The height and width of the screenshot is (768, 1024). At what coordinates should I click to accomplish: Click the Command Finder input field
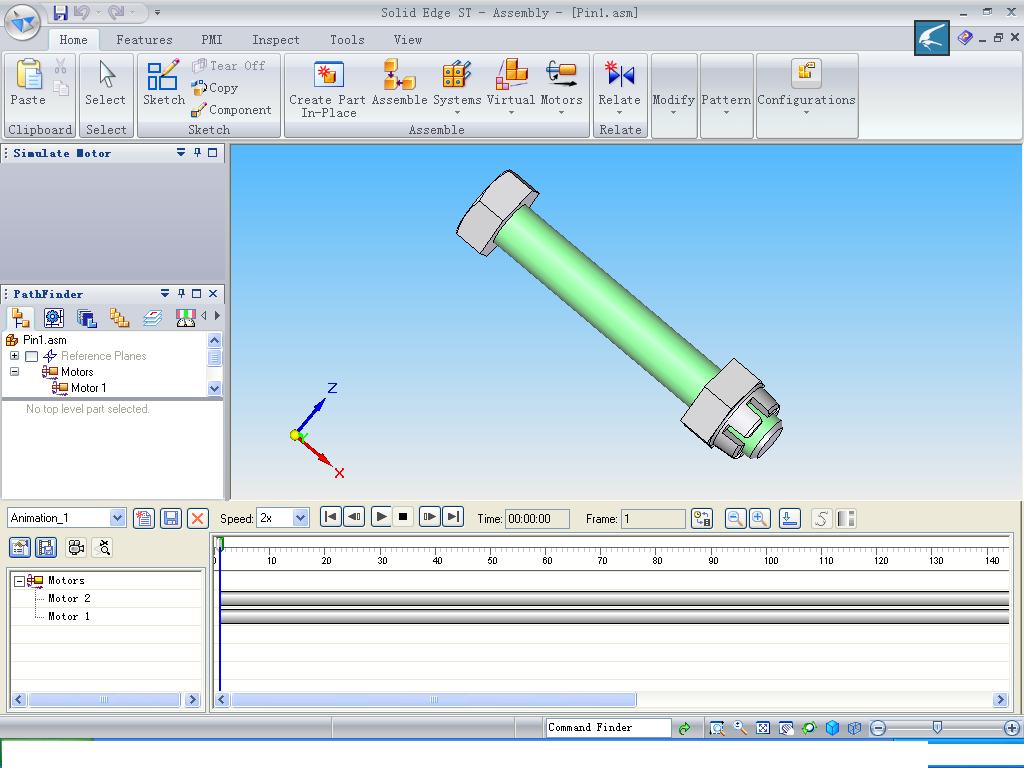tap(609, 728)
